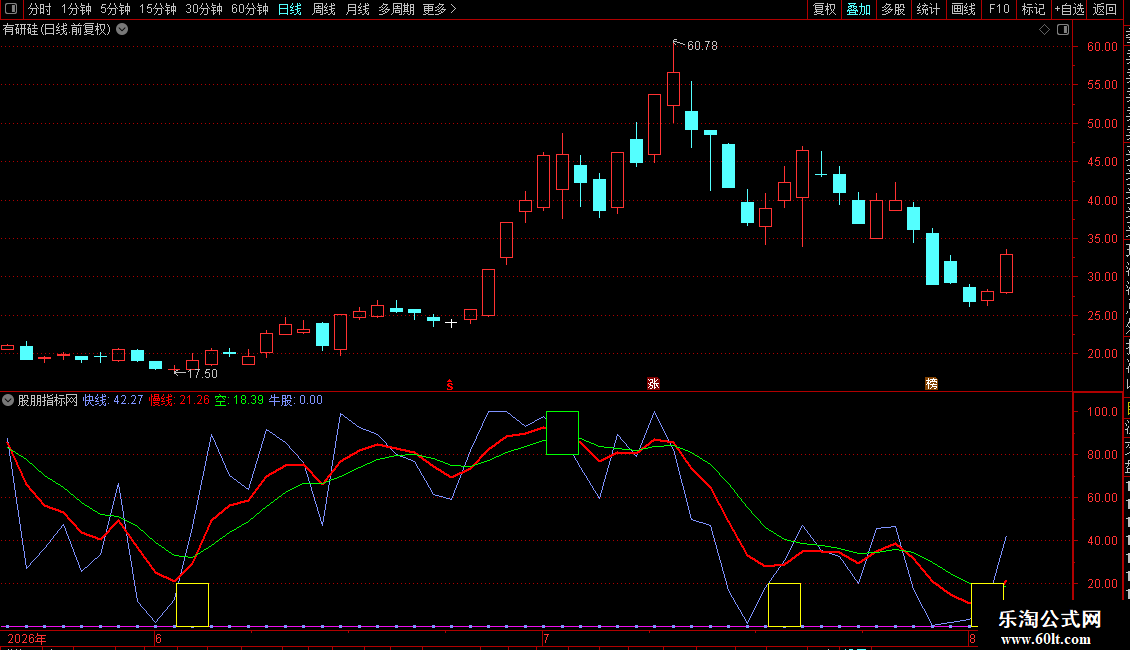1130x650 pixels.
Task: Open the 多股 multi-stock view
Action: 893,9
